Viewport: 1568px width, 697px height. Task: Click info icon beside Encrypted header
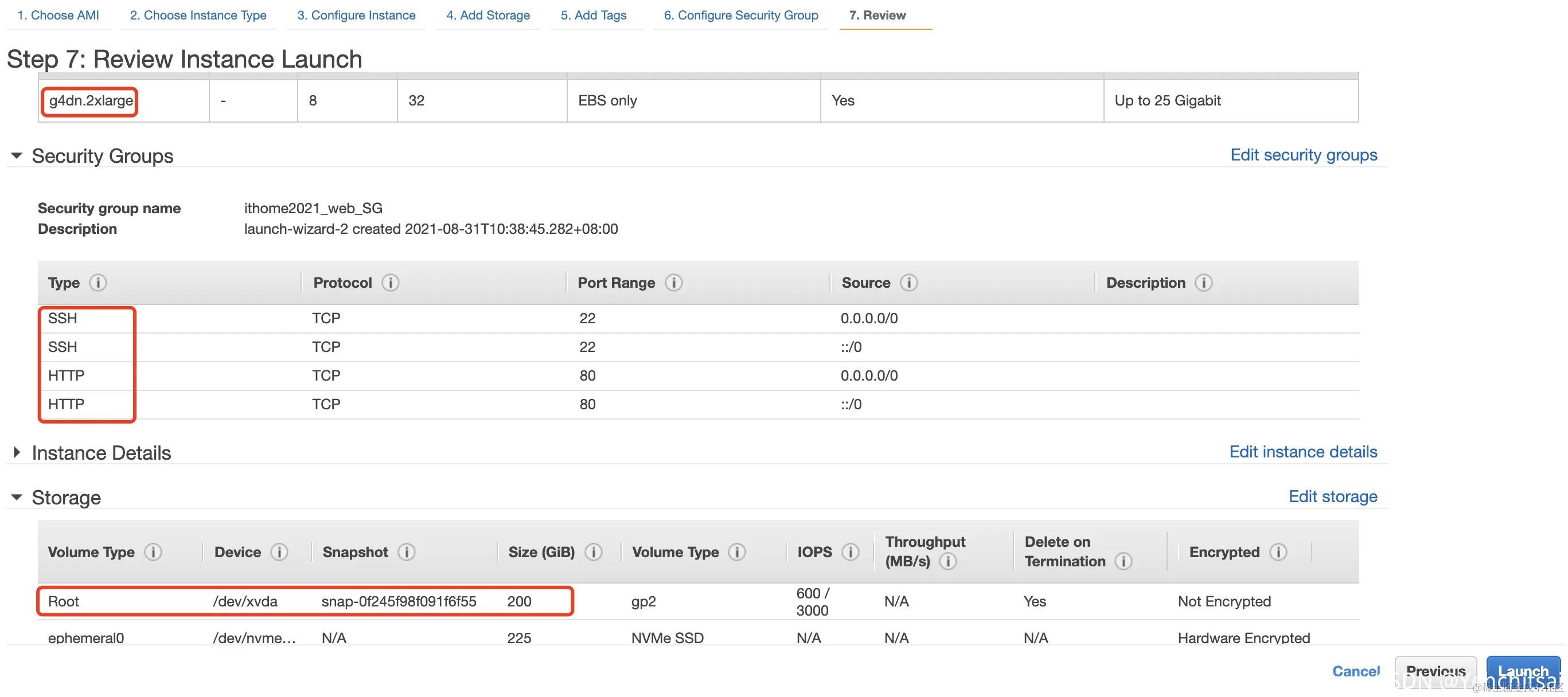click(1278, 552)
